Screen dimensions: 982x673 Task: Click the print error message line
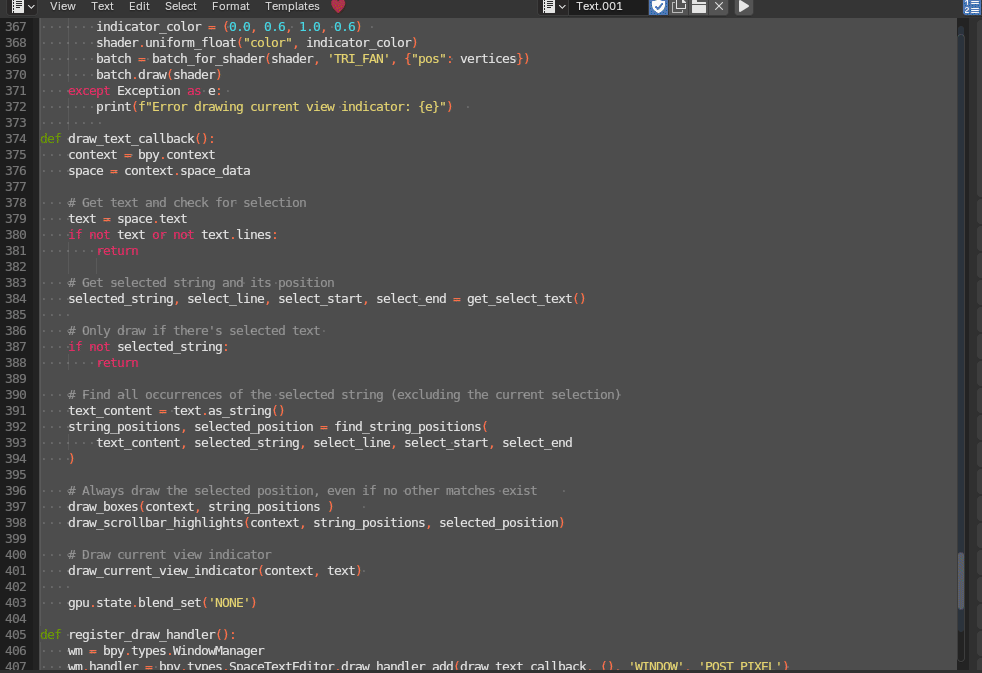coord(274,106)
